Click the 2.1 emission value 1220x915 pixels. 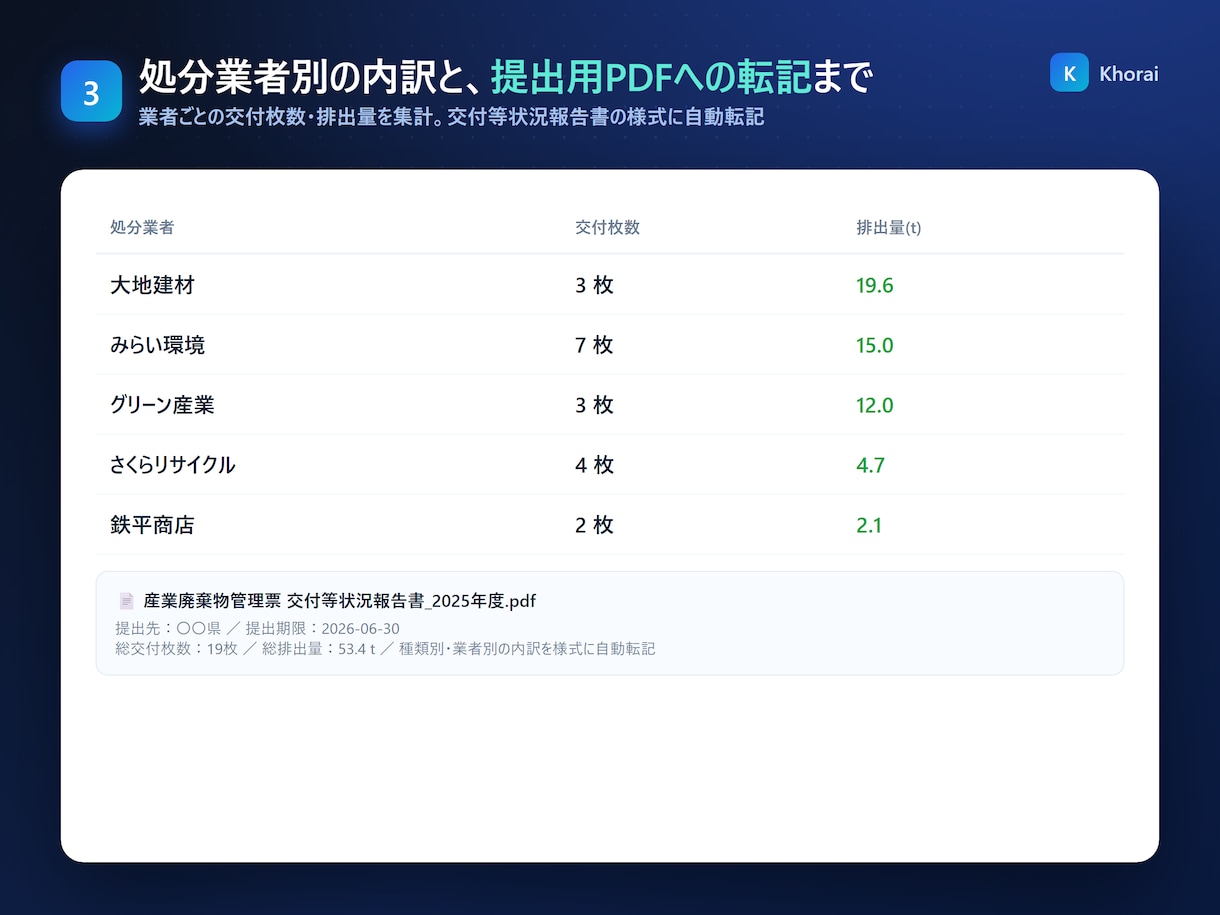[869, 525]
